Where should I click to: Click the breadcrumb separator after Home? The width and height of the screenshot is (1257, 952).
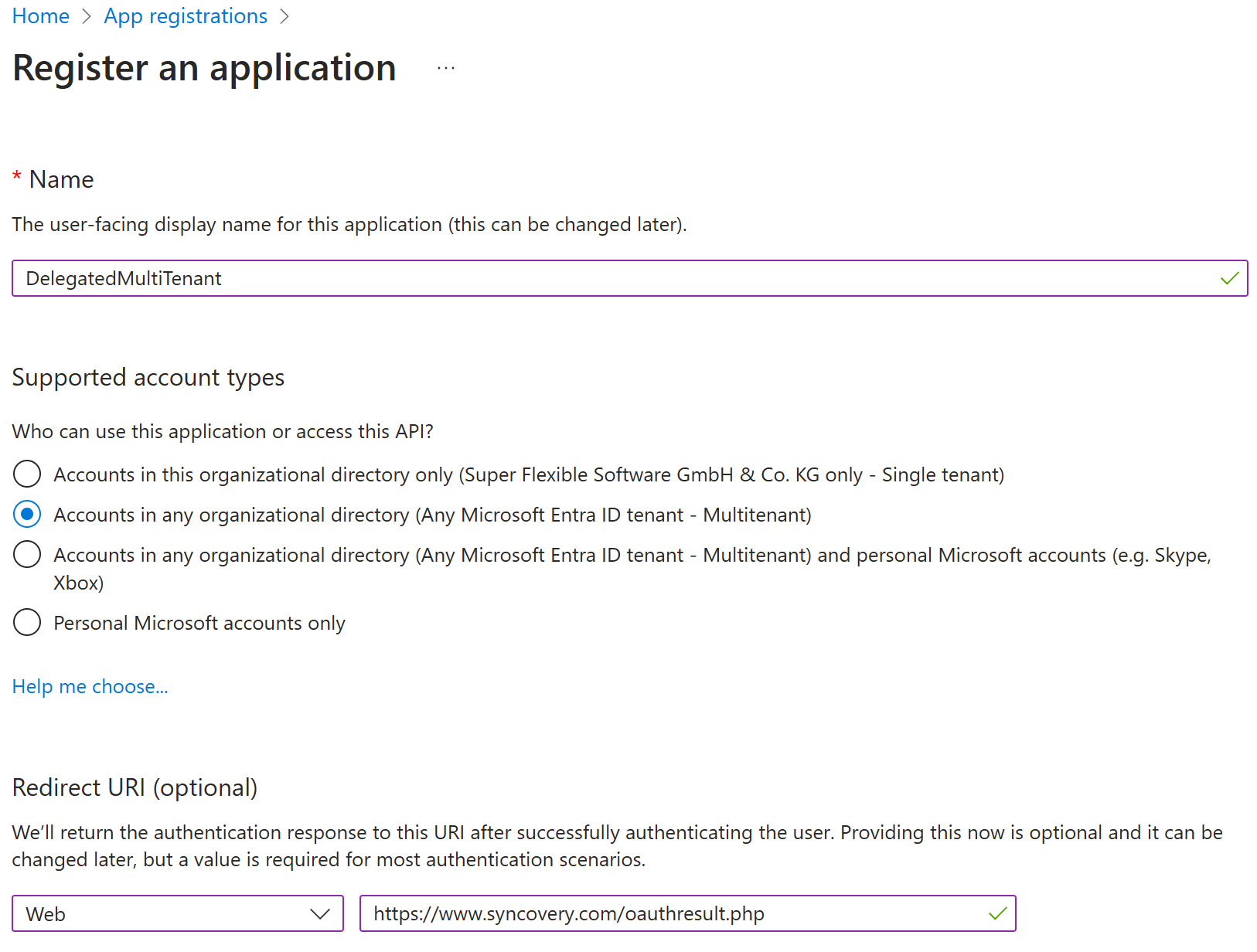coord(85,15)
